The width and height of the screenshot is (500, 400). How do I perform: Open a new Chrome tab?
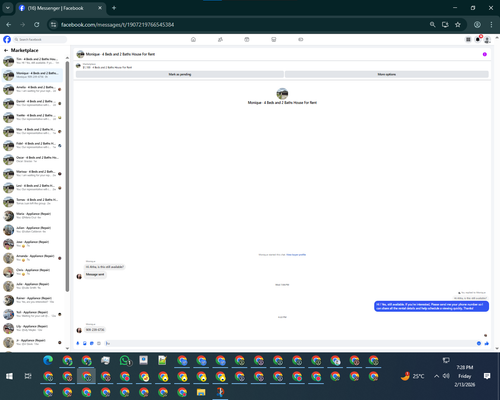114,8
